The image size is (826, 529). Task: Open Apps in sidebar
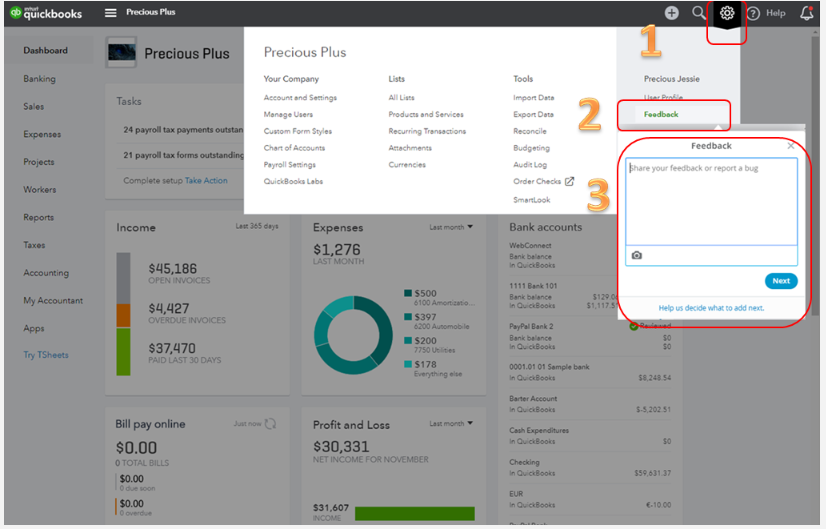(34, 328)
